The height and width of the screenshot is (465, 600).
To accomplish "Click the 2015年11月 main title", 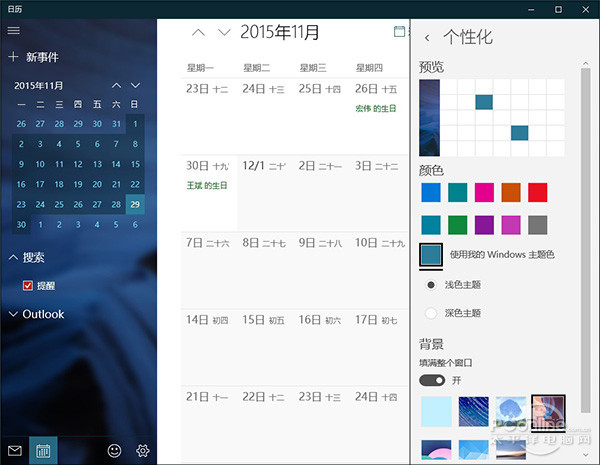I will pos(279,32).
